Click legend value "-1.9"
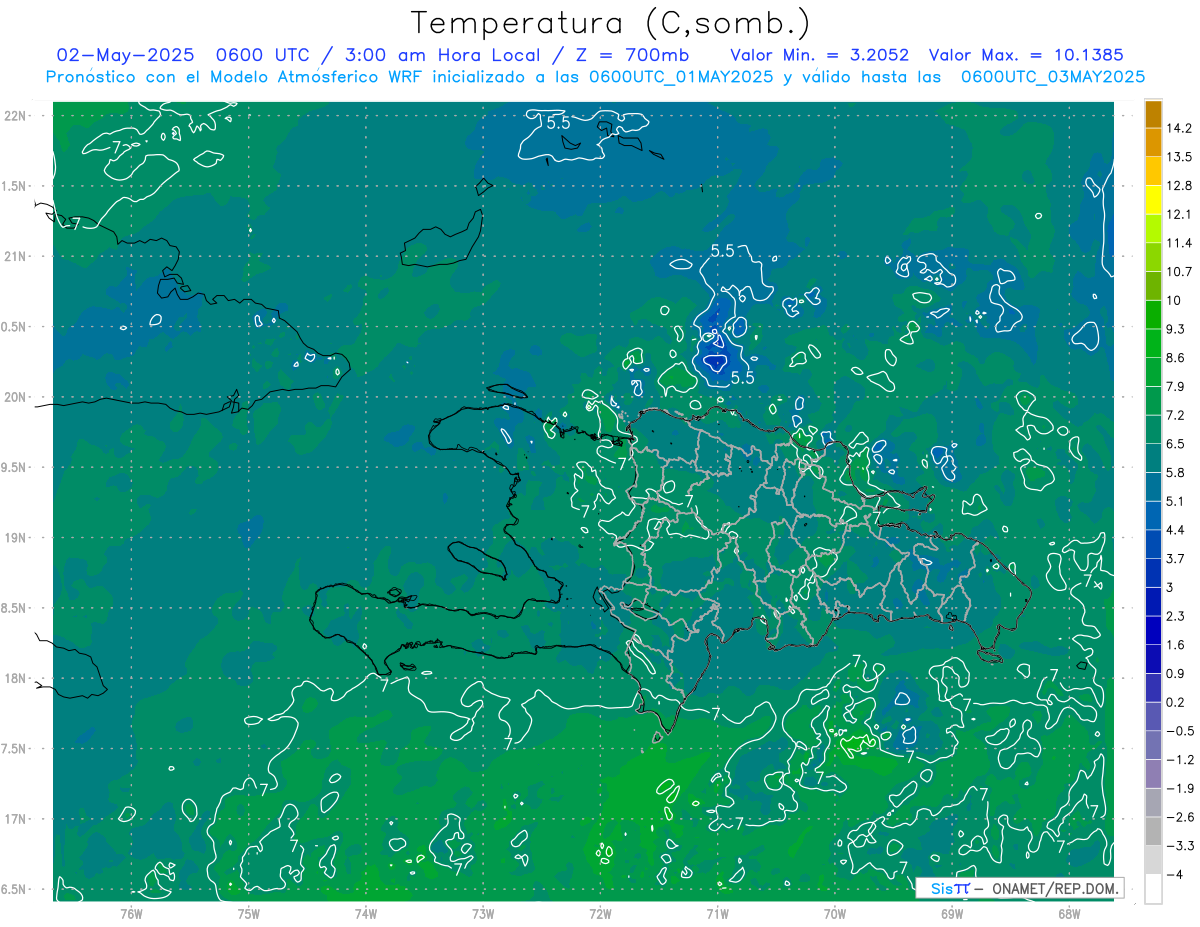This screenshot has height=927, width=1200. click(x=1180, y=788)
